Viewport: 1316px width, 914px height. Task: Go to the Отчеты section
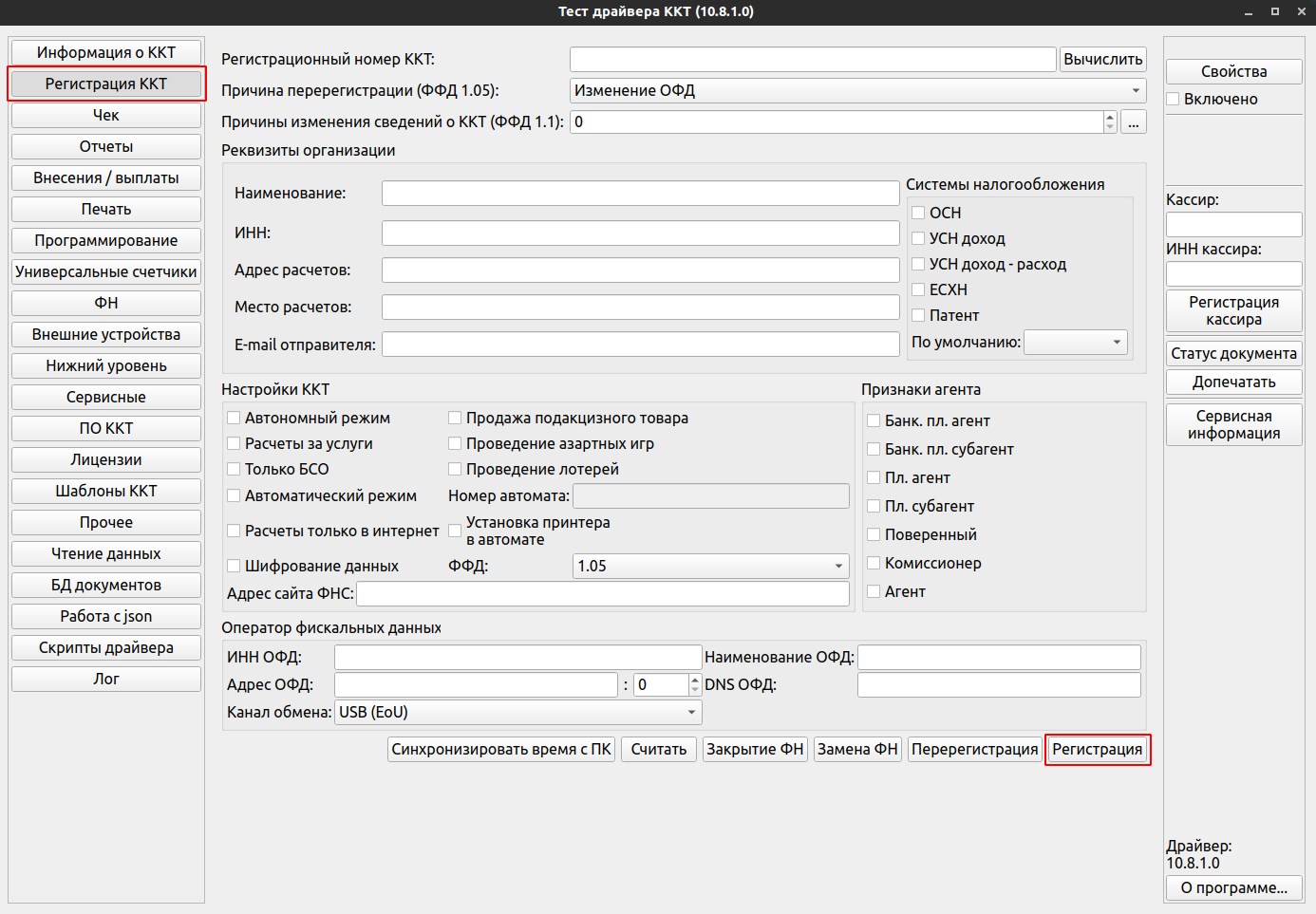(x=106, y=146)
